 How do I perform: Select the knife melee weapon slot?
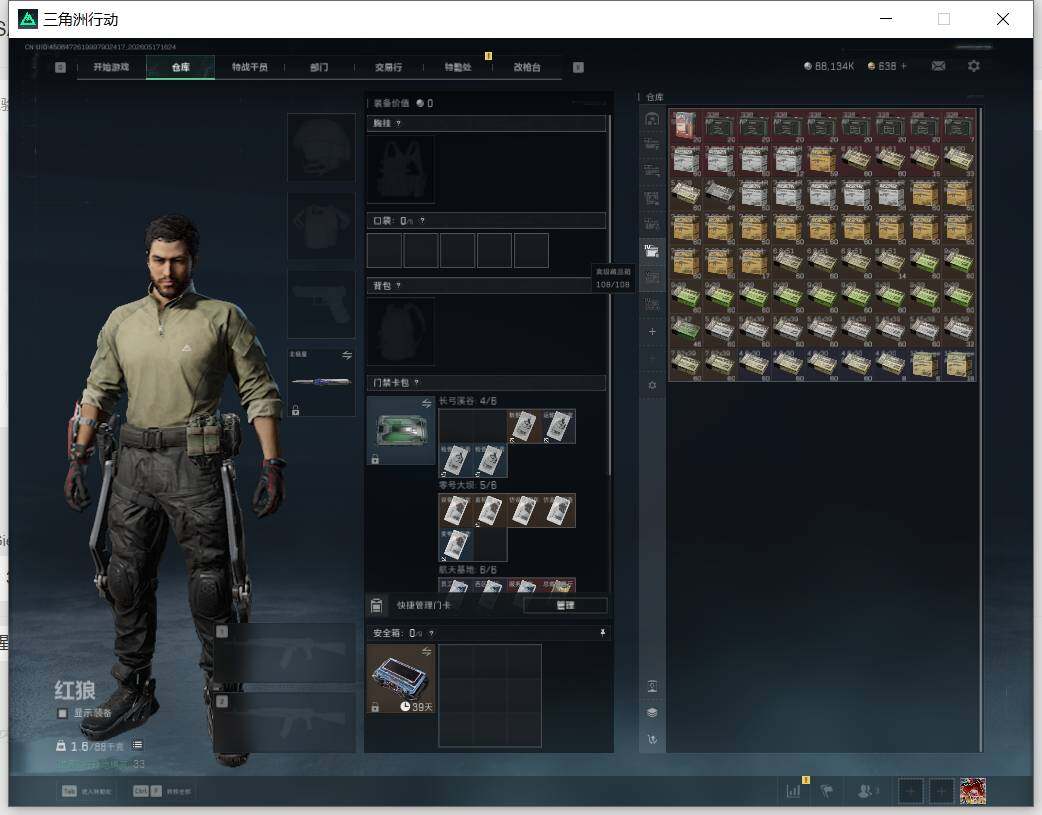pyautogui.click(x=321, y=382)
